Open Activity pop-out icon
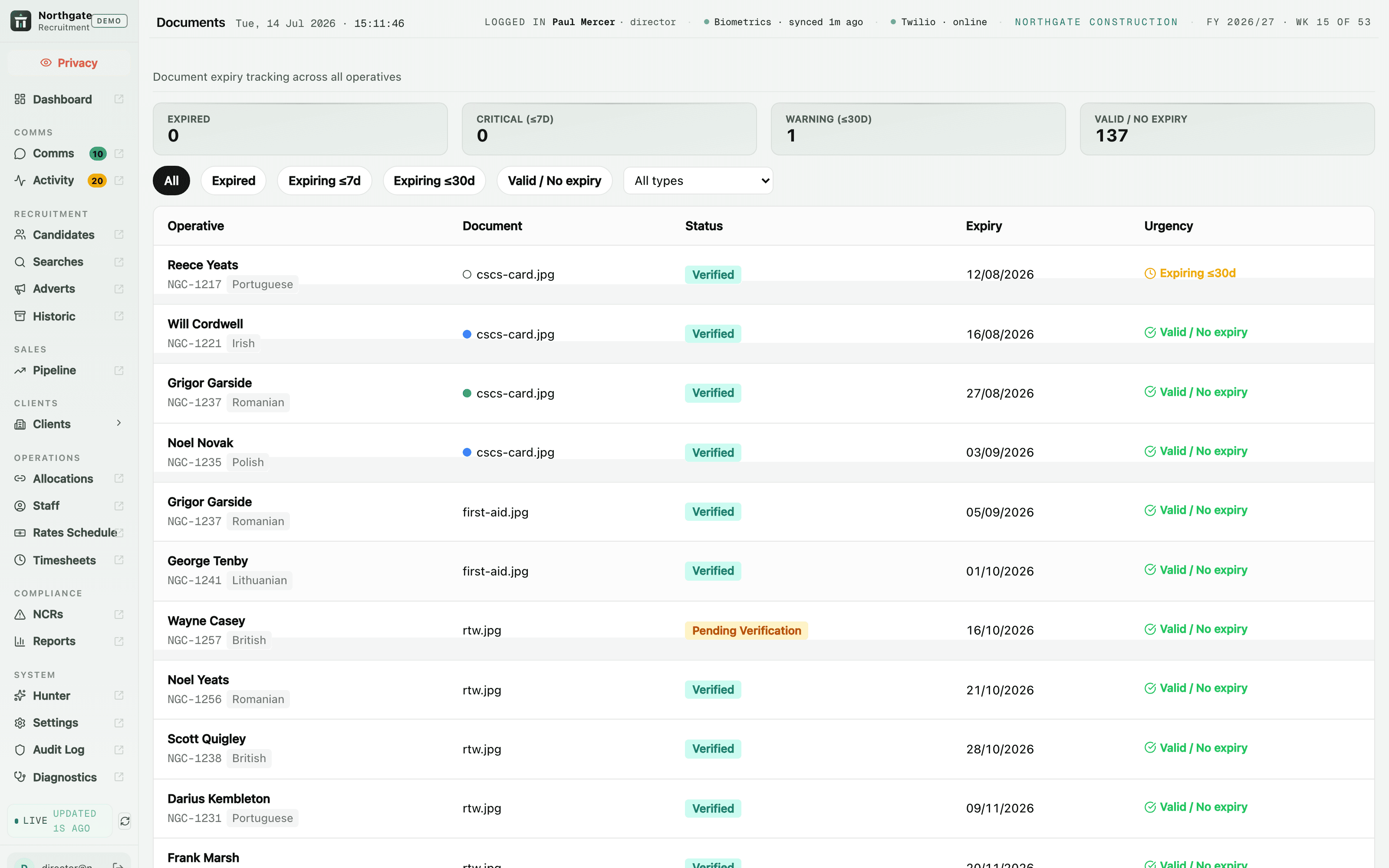The image size is (1389, 868). (x=119, y=180)
